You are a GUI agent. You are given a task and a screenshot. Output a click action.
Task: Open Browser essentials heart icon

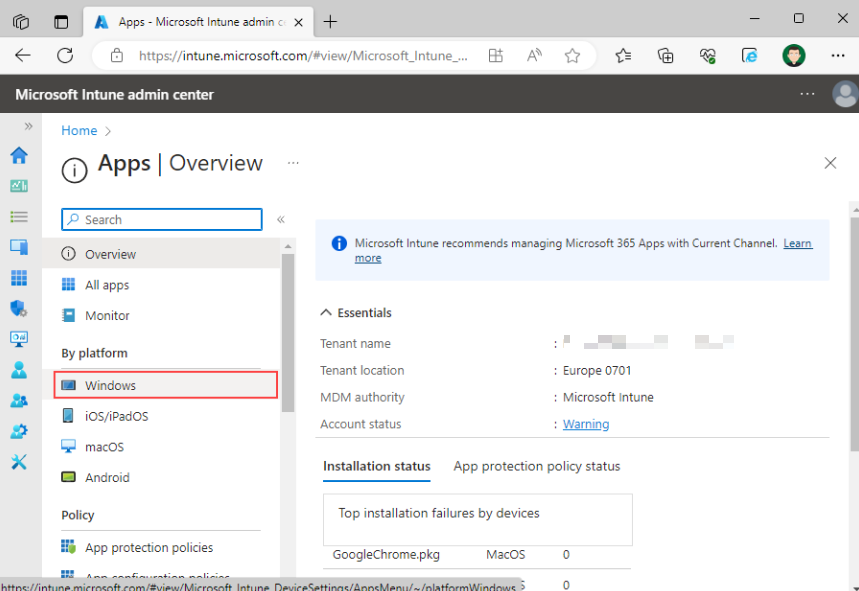(x=707, y=55)
